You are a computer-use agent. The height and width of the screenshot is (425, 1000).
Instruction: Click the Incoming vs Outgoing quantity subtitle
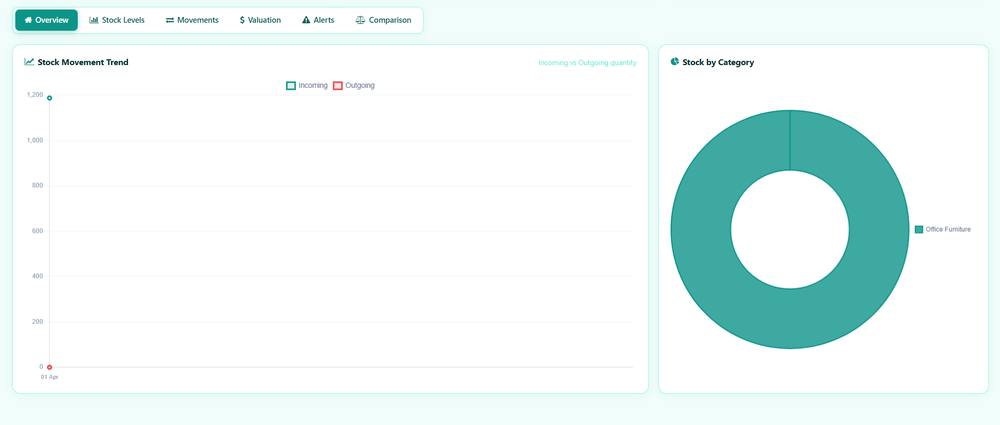[587, 63]
